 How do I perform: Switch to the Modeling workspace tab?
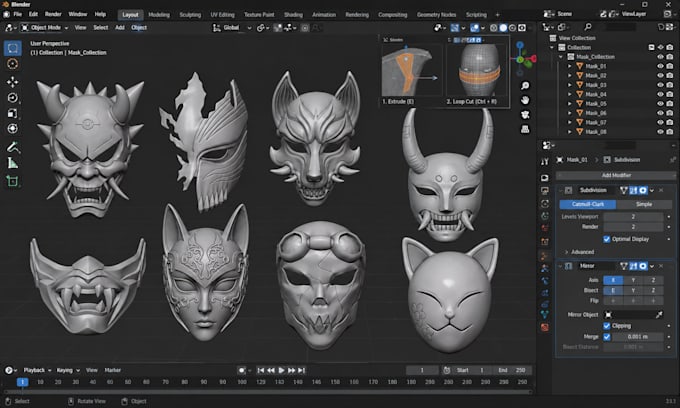(159, 15)
